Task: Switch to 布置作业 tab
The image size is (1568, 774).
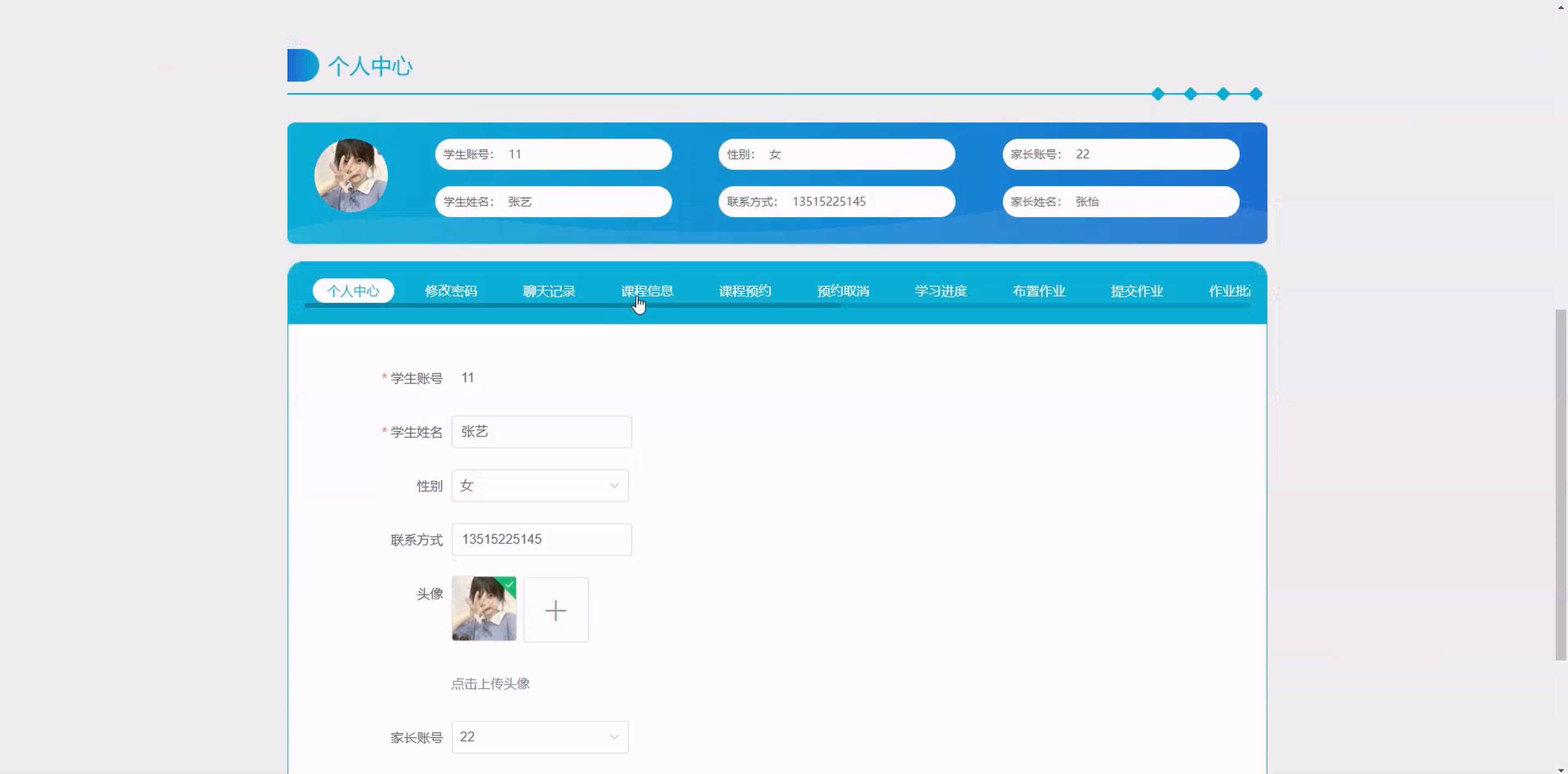Action: pos(1039,291)
